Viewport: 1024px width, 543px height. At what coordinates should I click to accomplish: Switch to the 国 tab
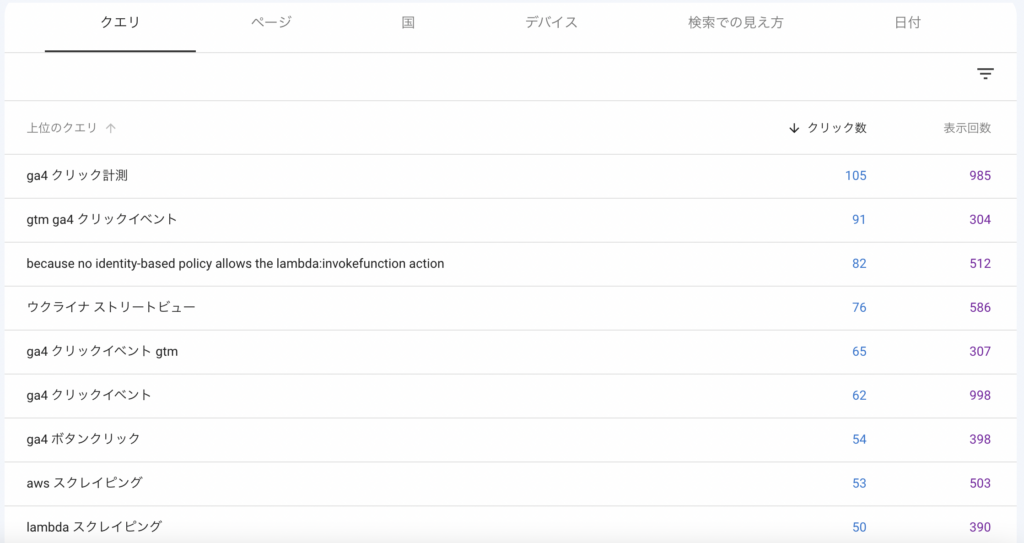tap(408, 22)
